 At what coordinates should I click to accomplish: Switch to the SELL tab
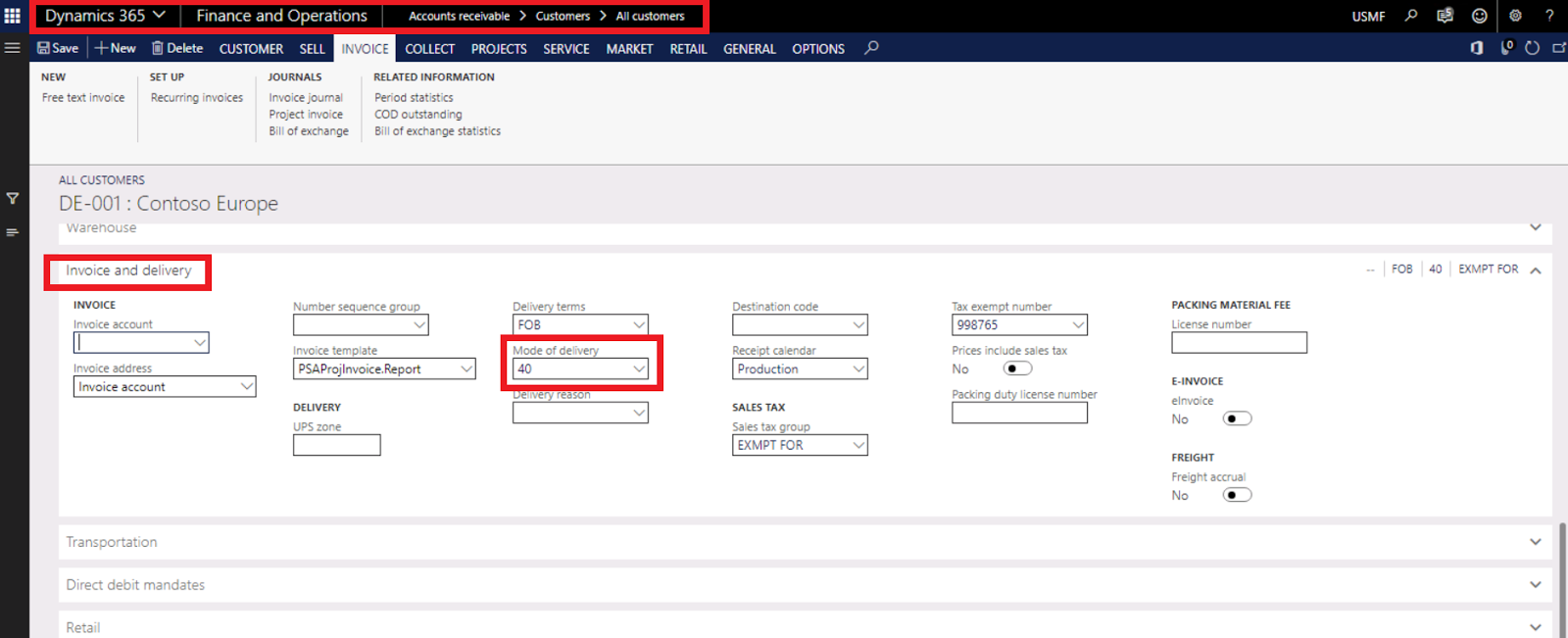pos(313,48)
